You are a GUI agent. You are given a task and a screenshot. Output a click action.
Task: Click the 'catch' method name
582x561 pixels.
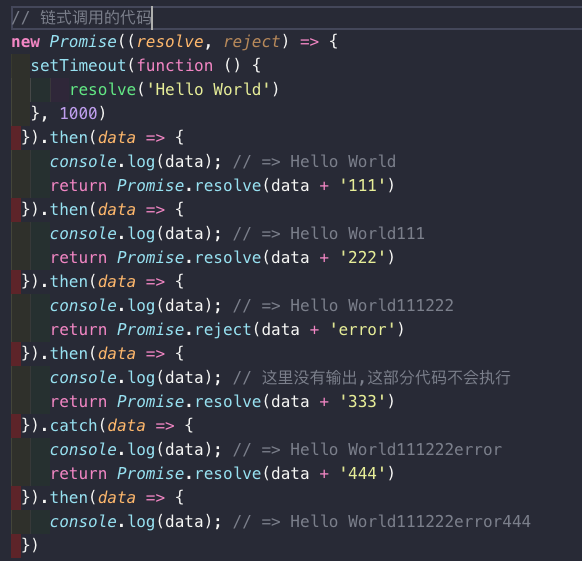click(73, 425)
